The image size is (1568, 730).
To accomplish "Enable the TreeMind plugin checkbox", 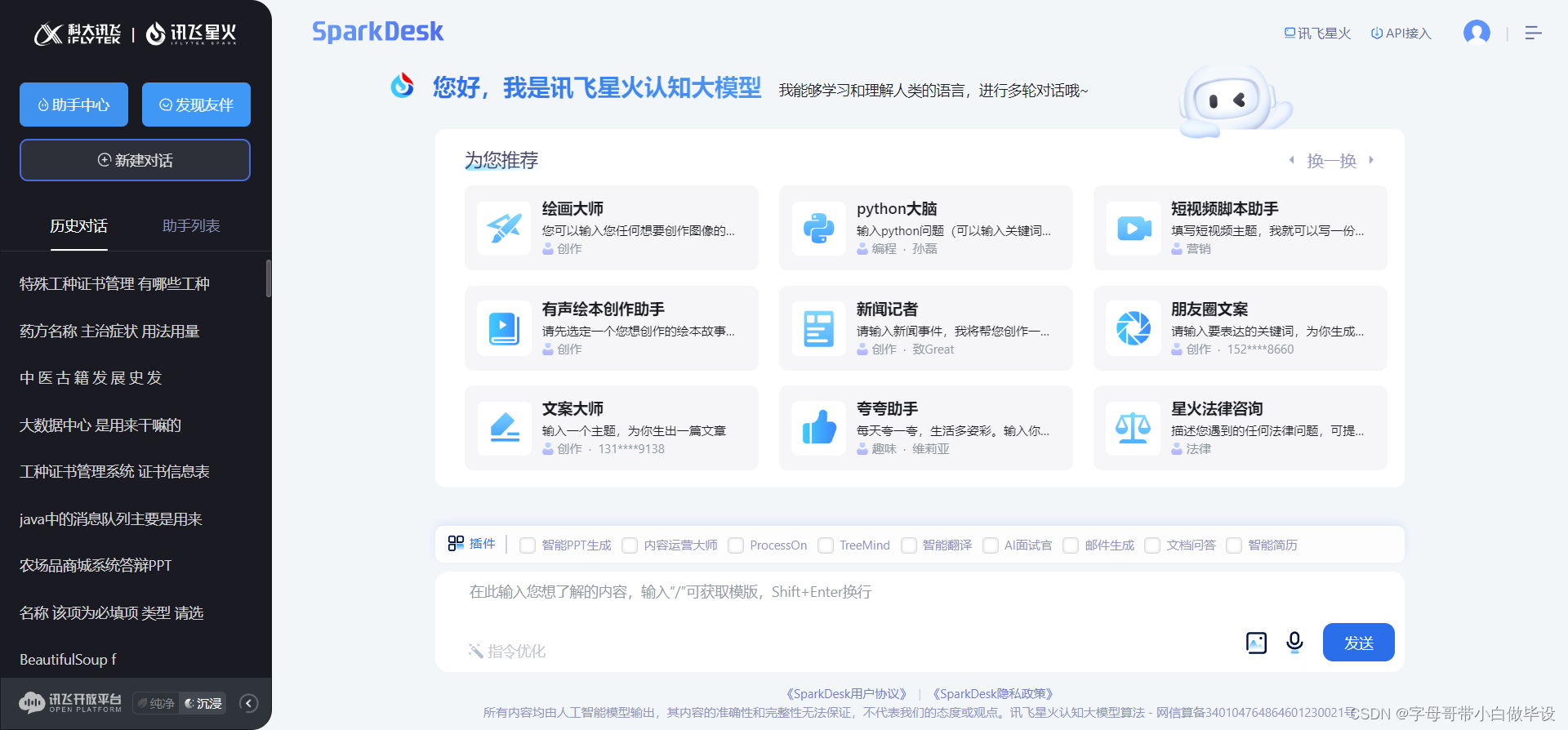I will coord(826,545).
